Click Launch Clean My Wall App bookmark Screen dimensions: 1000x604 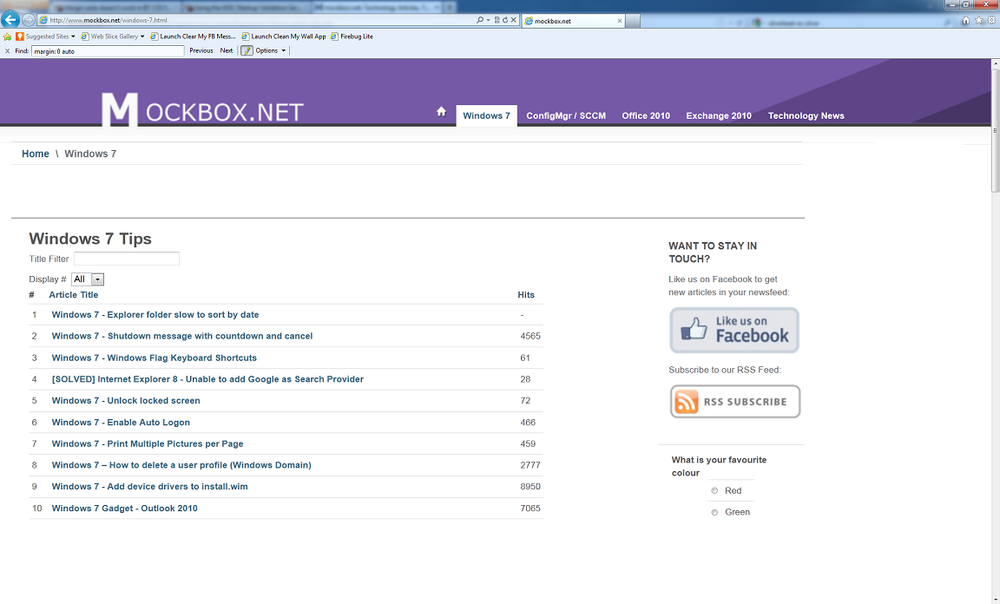click(284, 36)
